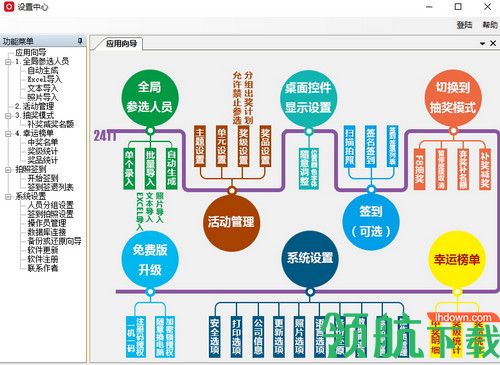This screenshot has height=365, width=500.
Task: Open the brown 奖级设置 box
Action: (x=243, y=146)
